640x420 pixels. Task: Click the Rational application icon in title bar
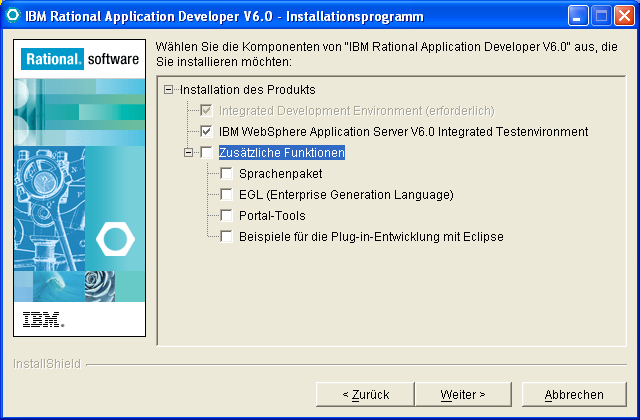pyautogui.click(x=13, y=16)
